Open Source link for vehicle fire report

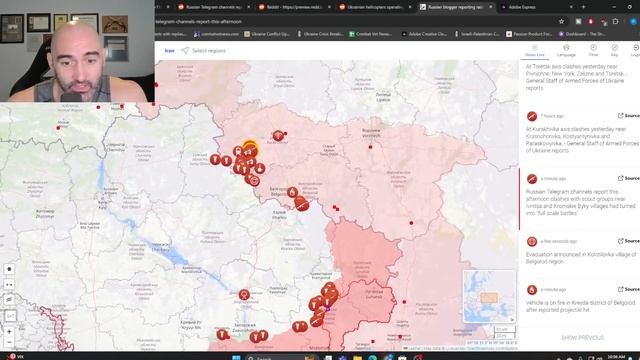(629, 289)
